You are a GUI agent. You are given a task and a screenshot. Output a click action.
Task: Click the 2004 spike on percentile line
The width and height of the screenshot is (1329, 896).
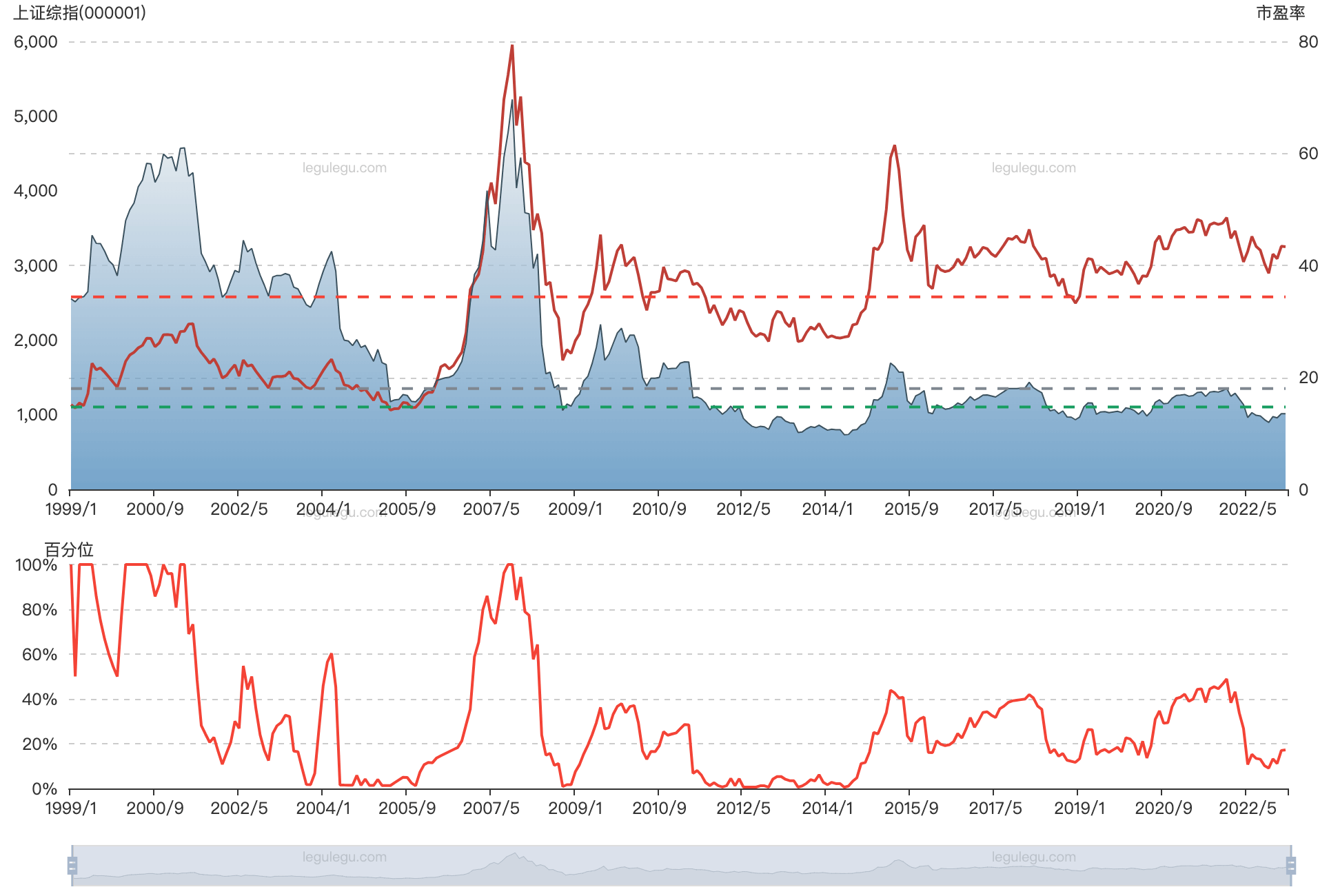coord(332,655)
